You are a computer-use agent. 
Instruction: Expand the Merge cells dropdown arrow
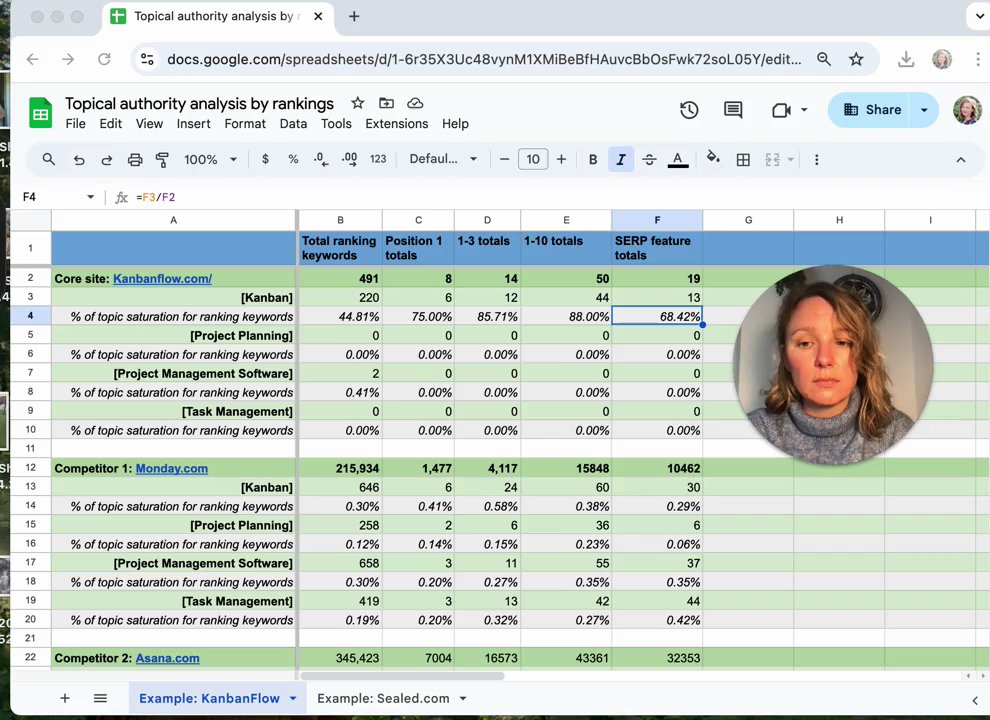point(790,160)
